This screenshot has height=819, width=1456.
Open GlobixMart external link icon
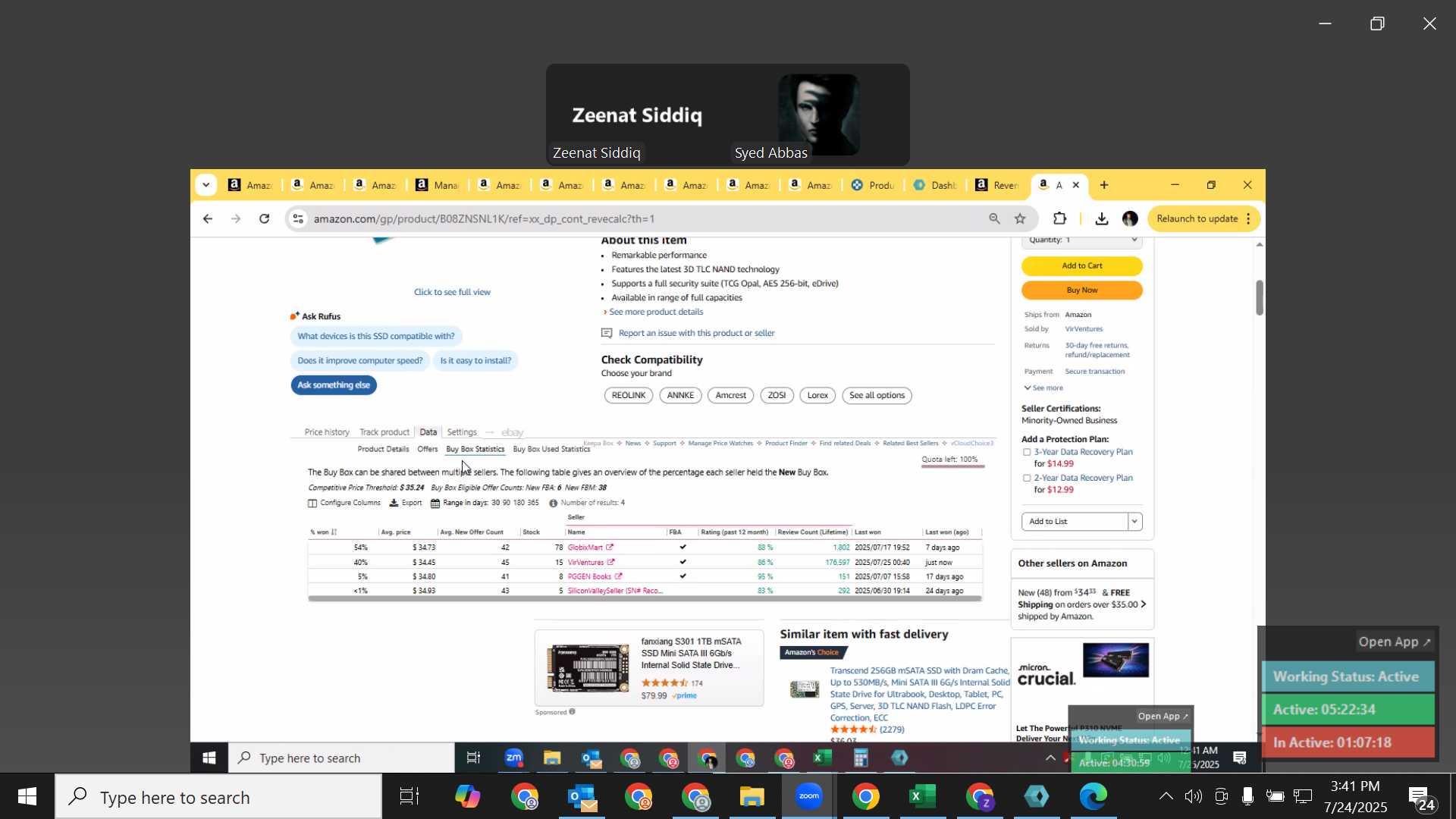tap(610, 548)
